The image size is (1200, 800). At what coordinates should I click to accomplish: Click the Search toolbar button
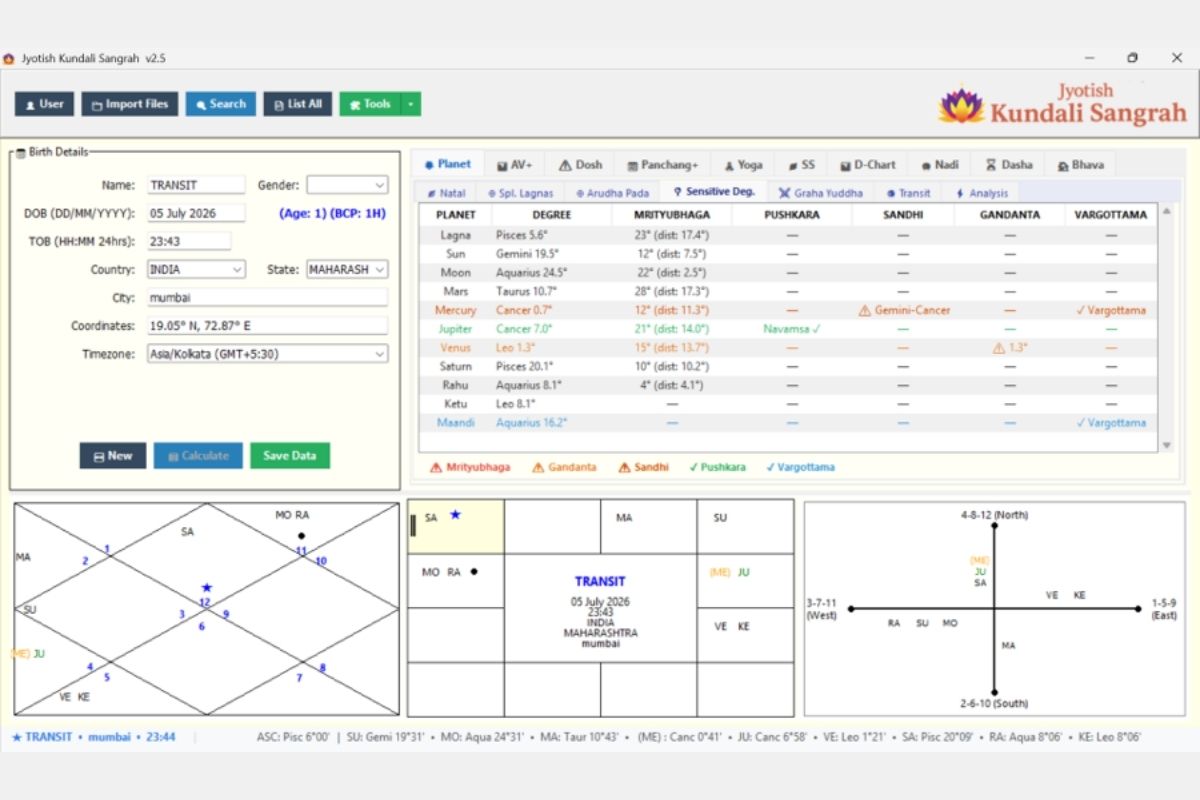(x=221, y=104)
